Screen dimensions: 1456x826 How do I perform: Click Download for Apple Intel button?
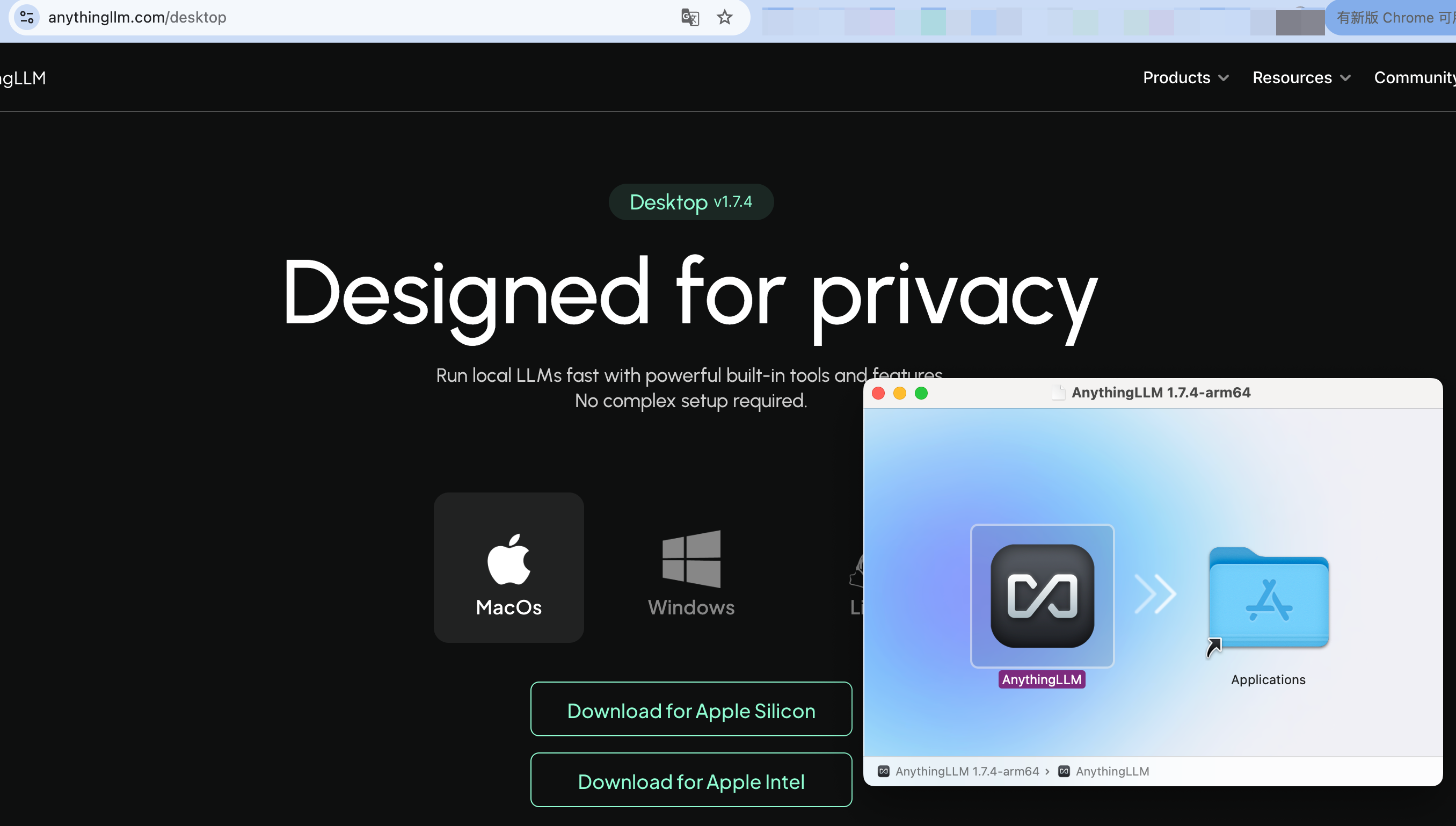point(691,780)
